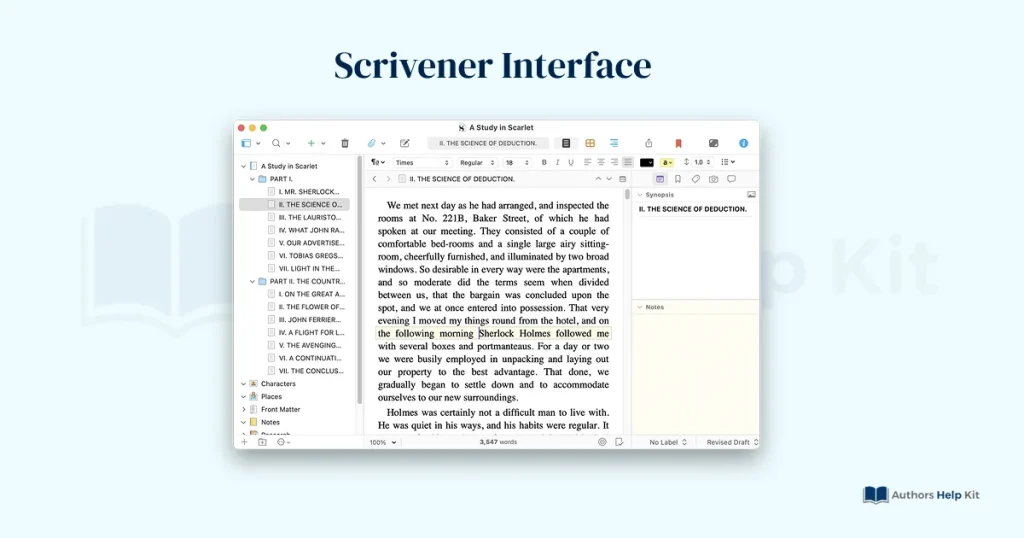The height and width of the screenshot is (538, 1024).
Task: Open Quick Reference compose icon
Action: (x=405, y=143)
